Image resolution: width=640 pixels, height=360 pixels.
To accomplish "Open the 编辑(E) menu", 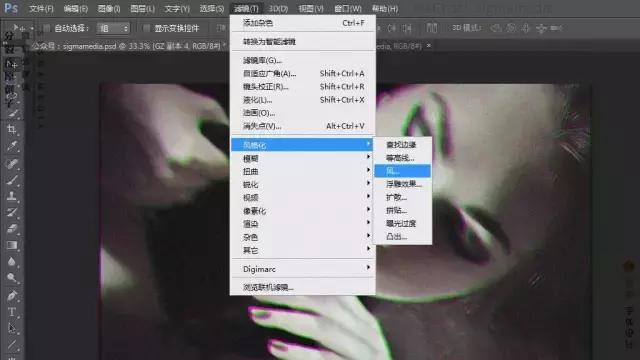I will tap(76, 8).
